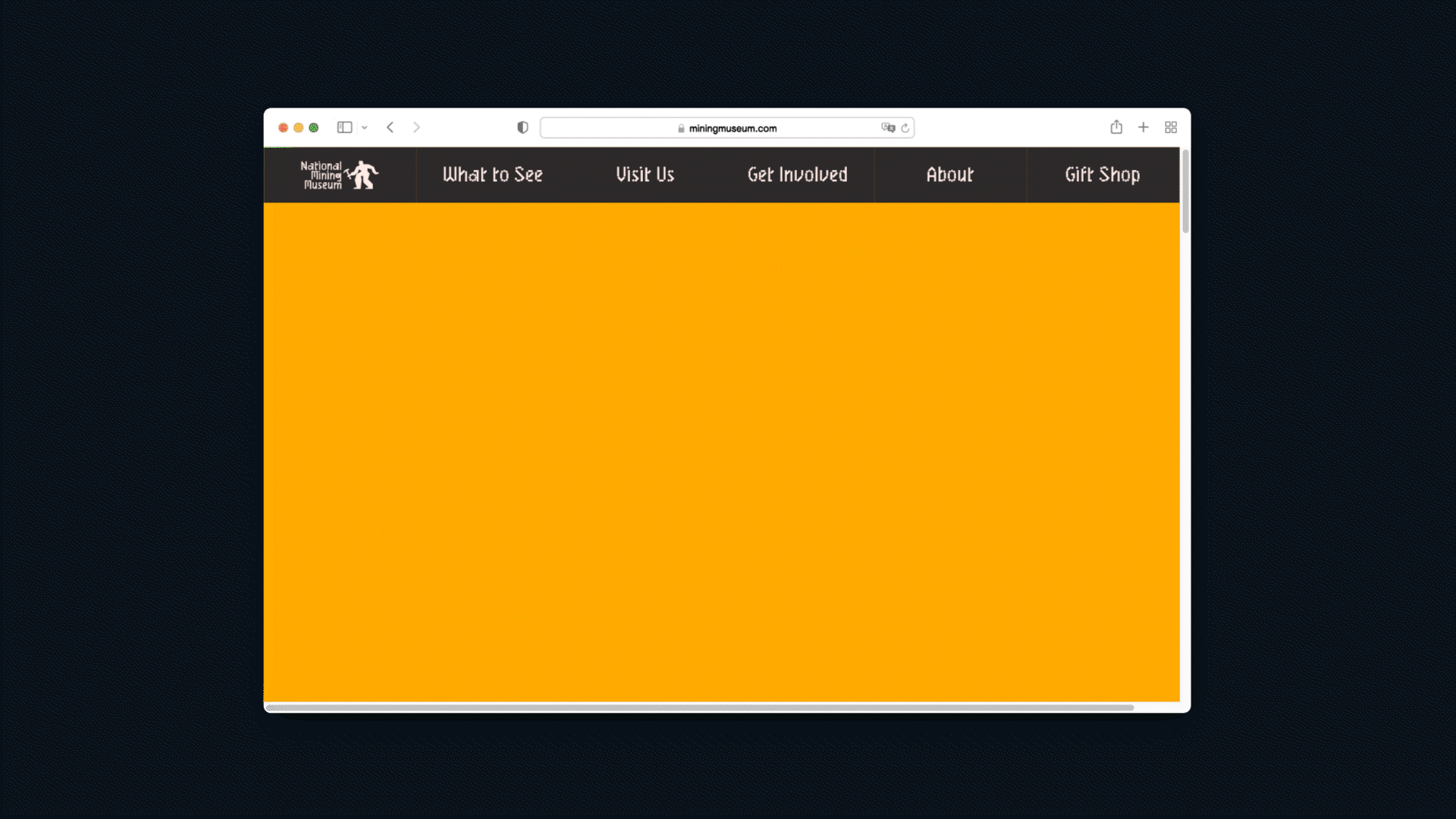Viewport: 1456px width, 819px height.
Task: Open the What to See menu
Action: tap(493, 175)
